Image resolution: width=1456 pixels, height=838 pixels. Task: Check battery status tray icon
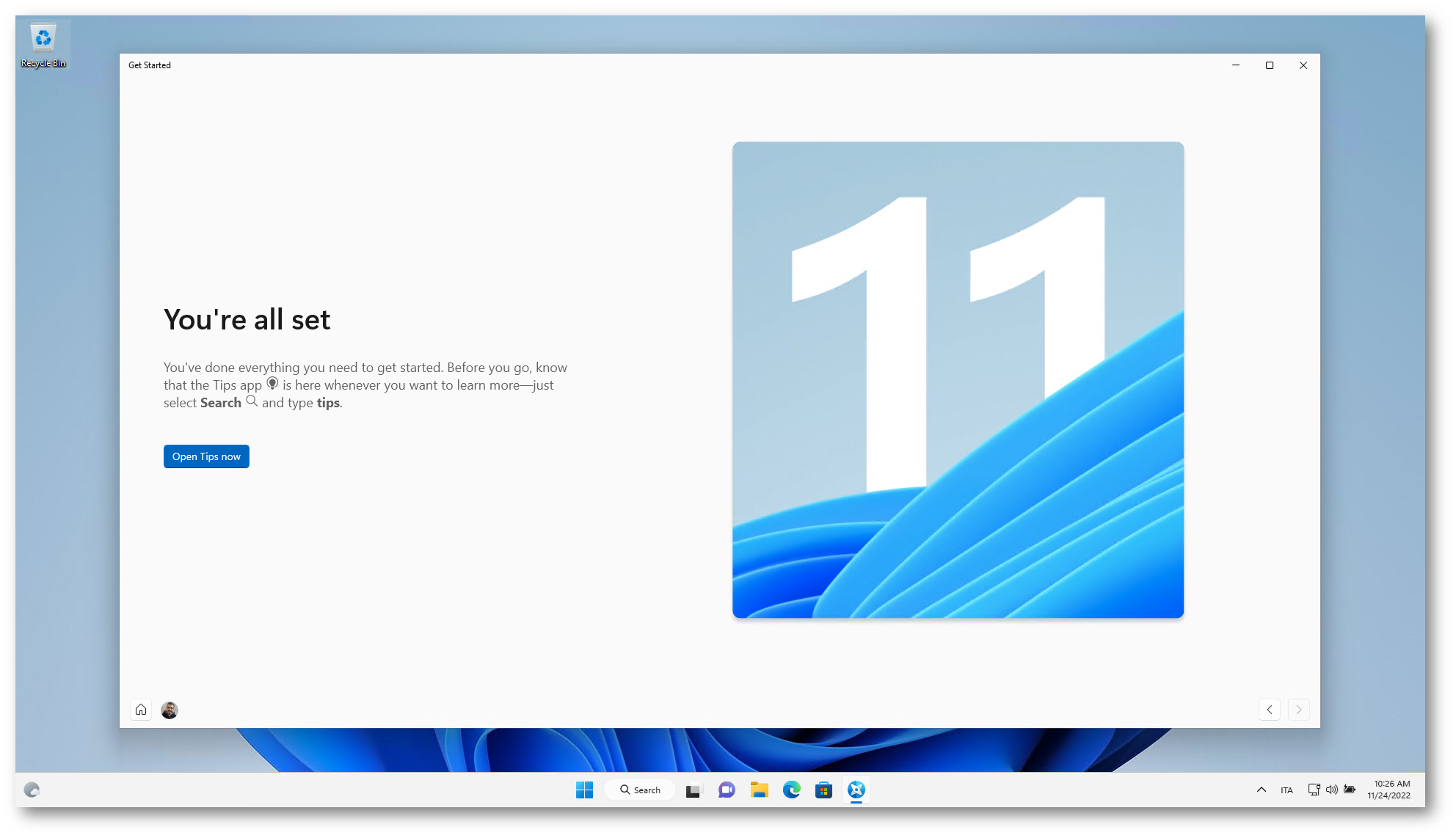(x=1350, y=790)
